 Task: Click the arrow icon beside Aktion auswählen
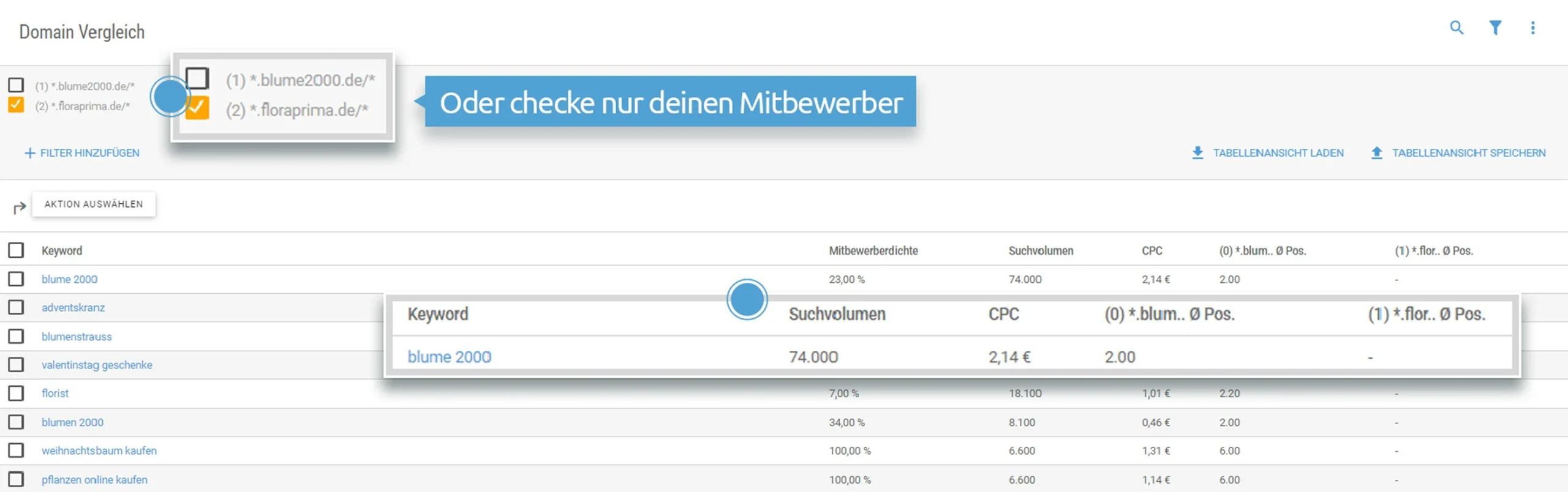20,208
